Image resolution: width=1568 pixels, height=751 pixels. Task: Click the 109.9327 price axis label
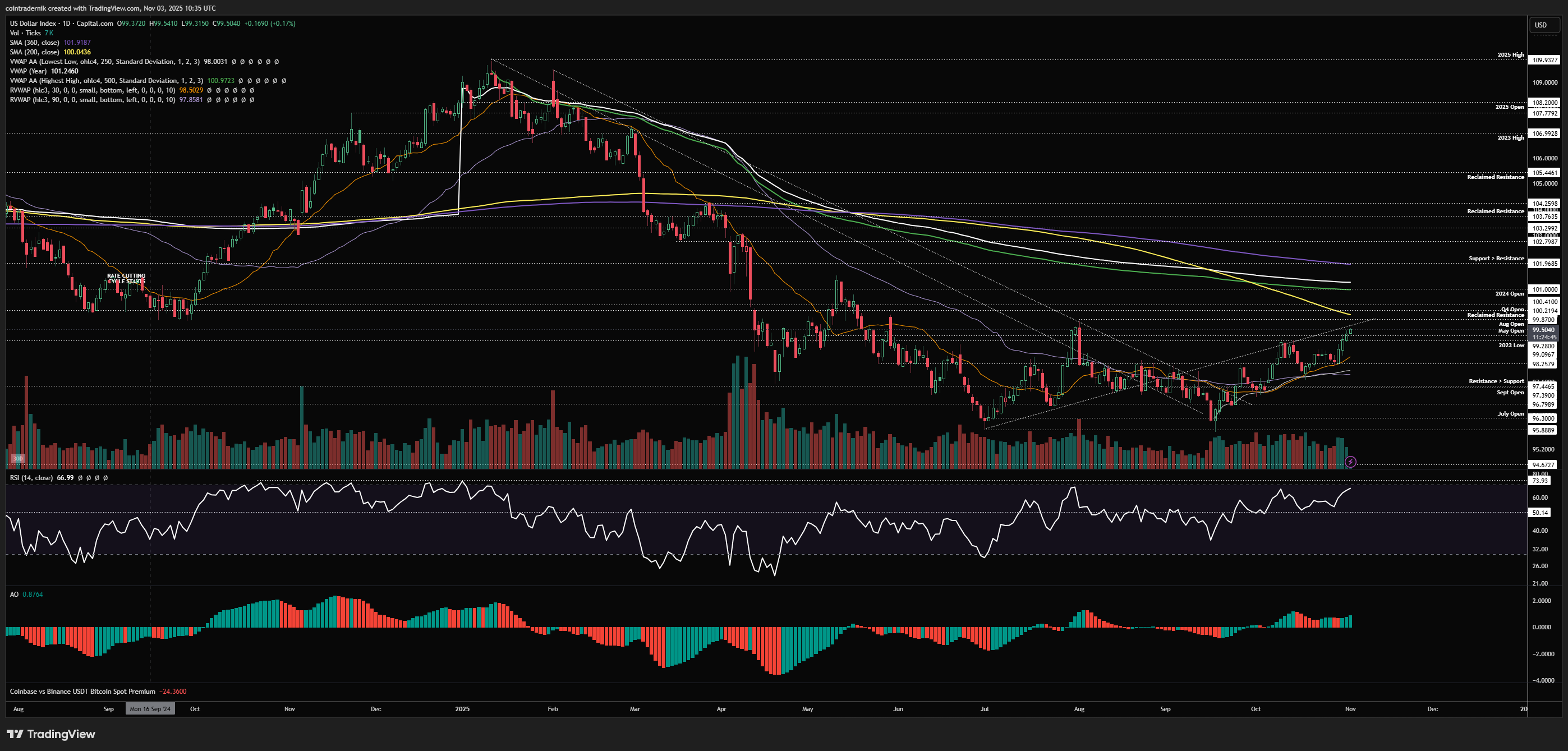pos(1544,60)
